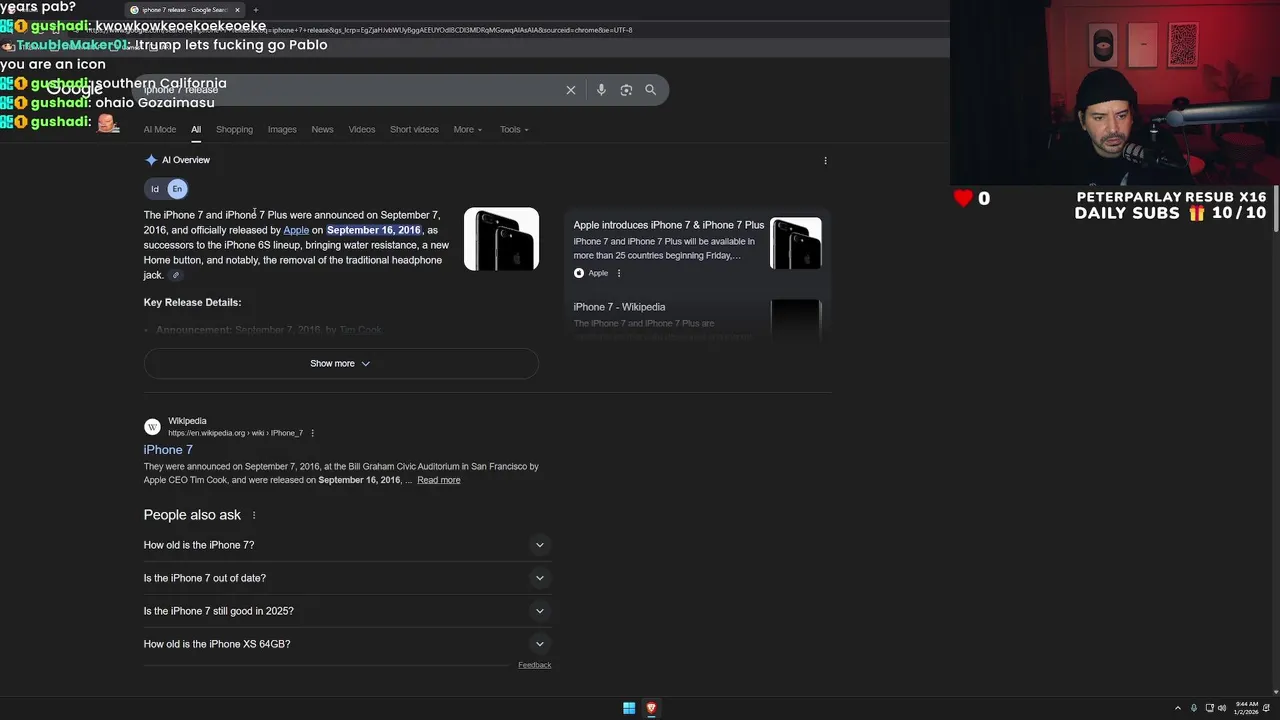Open 'Apple introduces iPhone 7 & iPhone 7 Plus'
Image resolution: width=1280 pixels, height=720 pixels.
click(669, 225)
